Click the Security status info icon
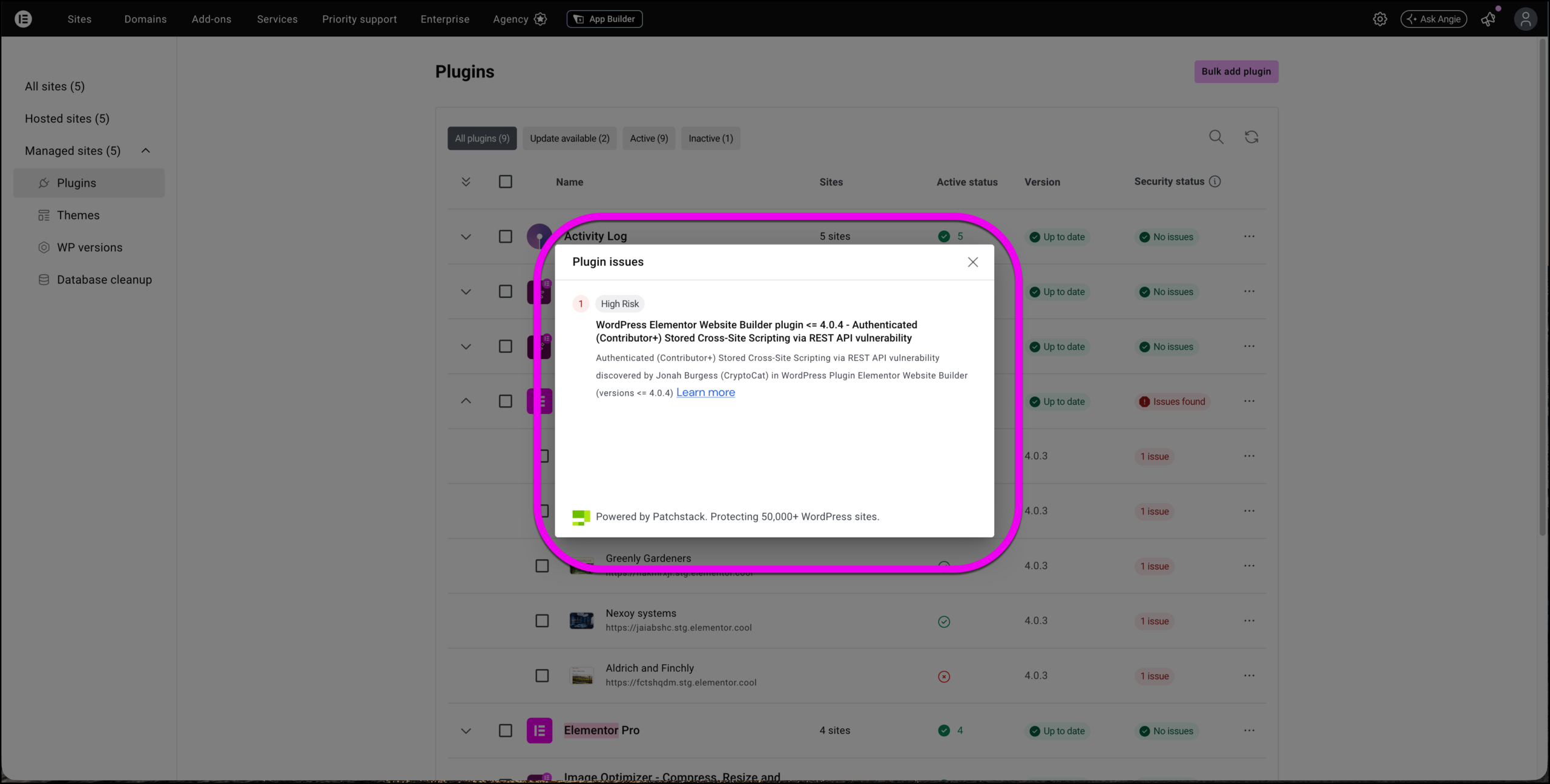 pos(1215,182)
